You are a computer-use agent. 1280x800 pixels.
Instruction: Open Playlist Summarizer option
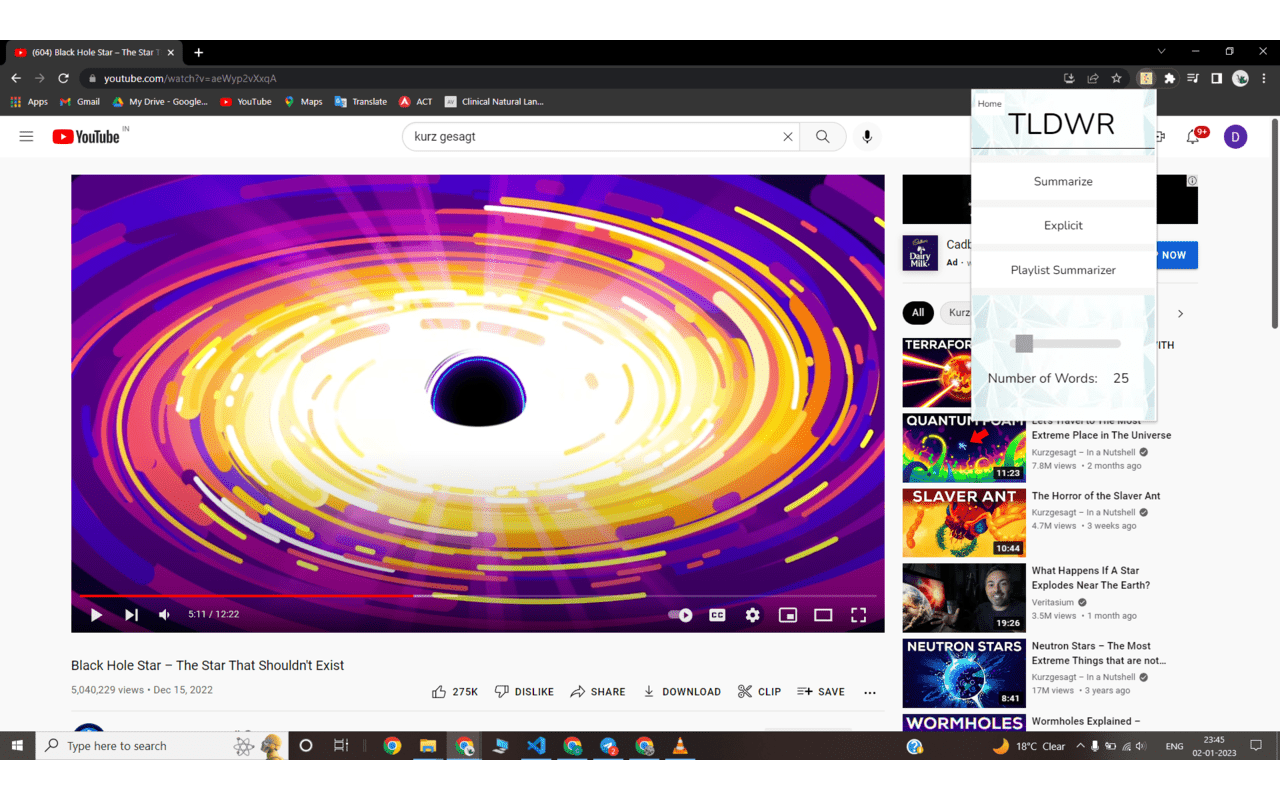[x=1063, y=270]
